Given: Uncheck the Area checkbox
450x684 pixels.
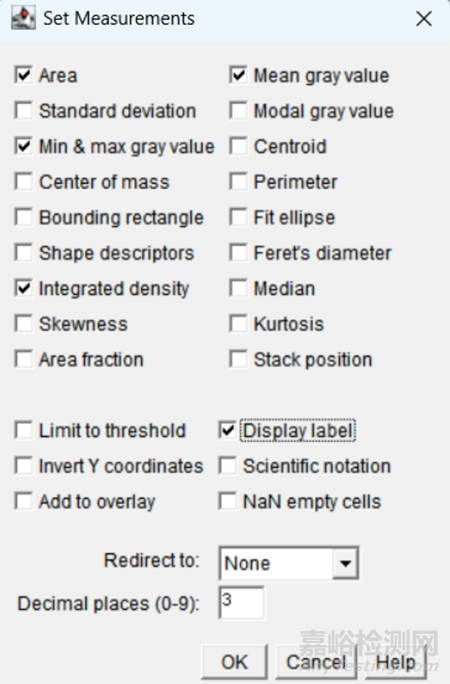Looking at the screenshot, I should pyautogui.click(x=23, y=75).
